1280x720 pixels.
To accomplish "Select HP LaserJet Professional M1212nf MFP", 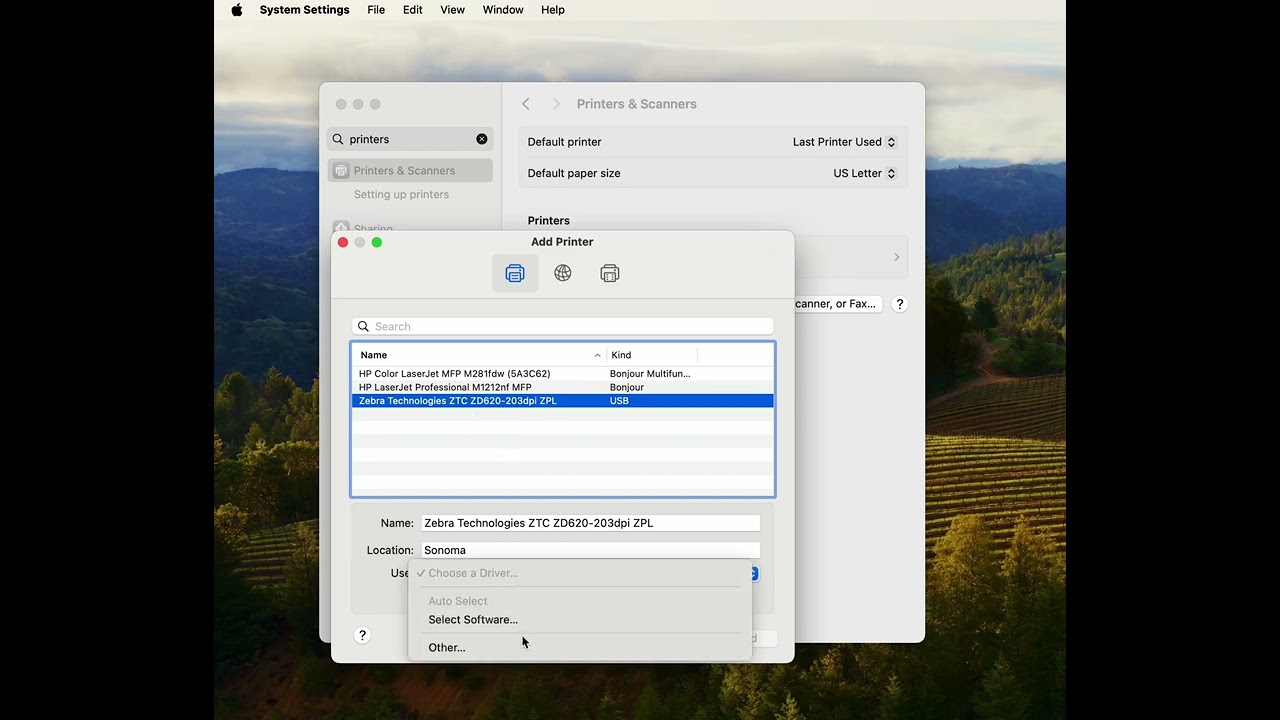I will [x=563, y=387].
